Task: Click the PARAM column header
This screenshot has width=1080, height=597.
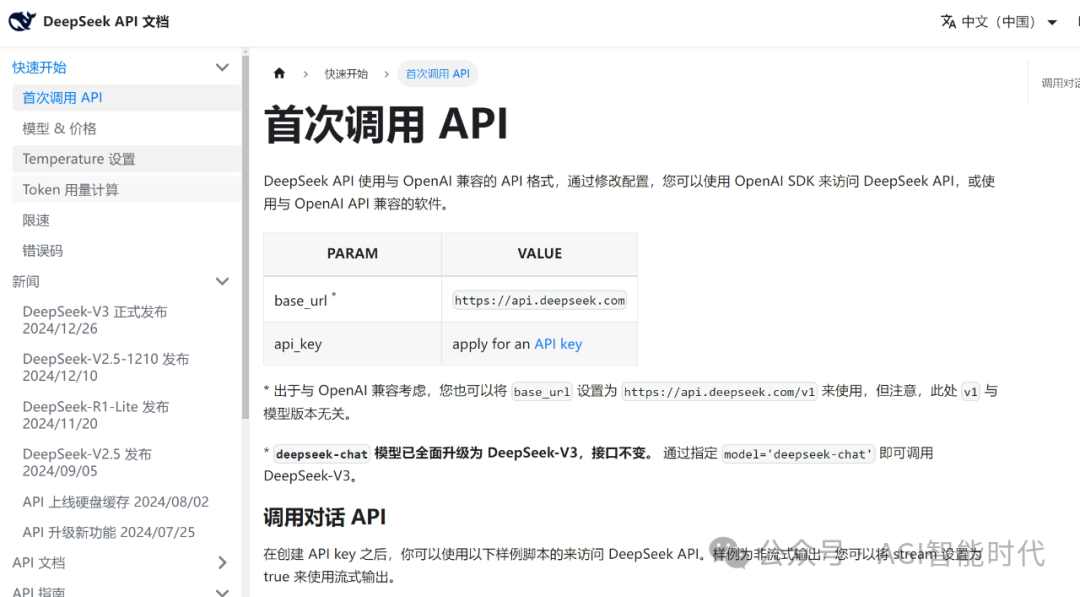Action: 352,253
